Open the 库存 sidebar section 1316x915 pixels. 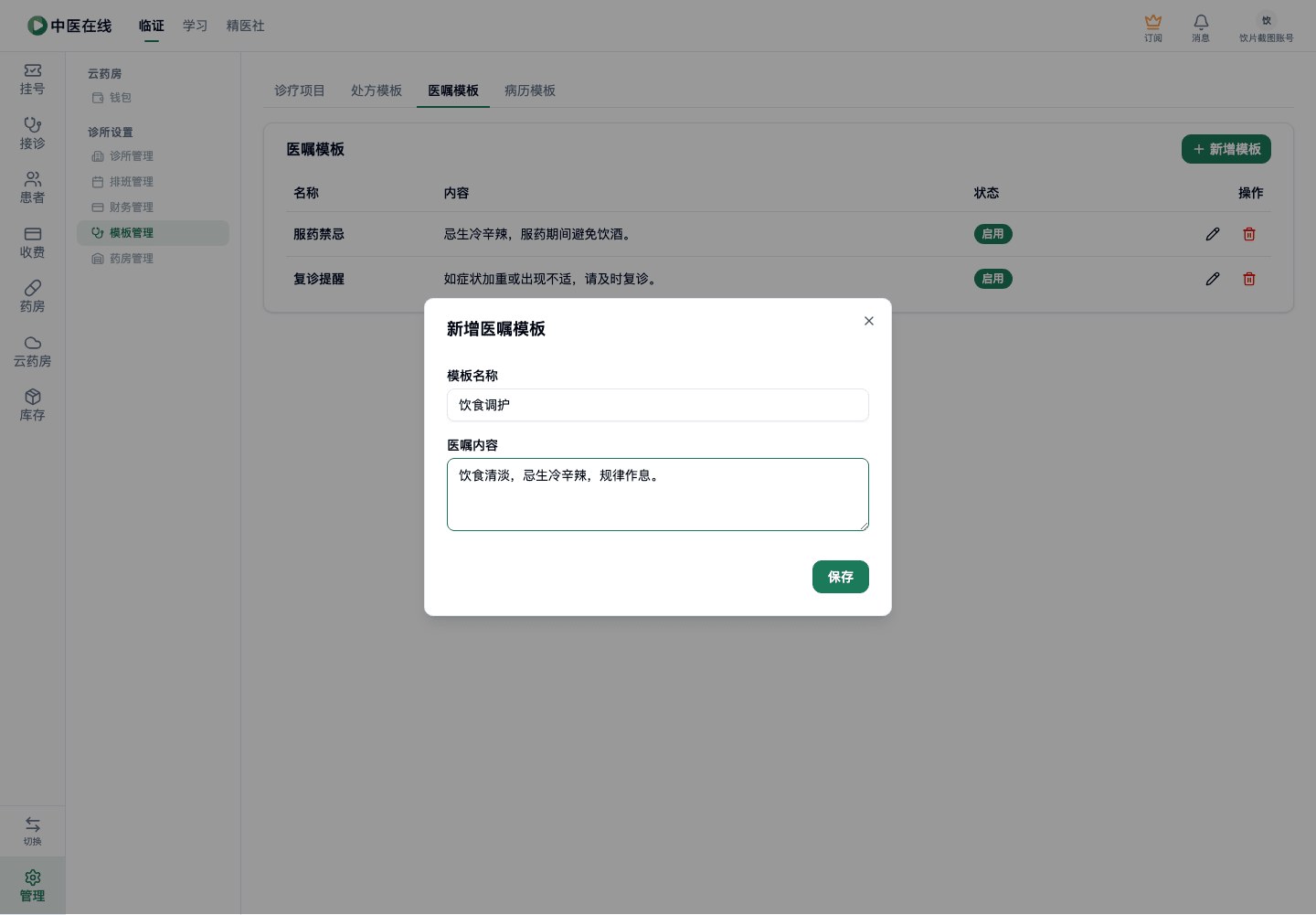tap(33, 406)
